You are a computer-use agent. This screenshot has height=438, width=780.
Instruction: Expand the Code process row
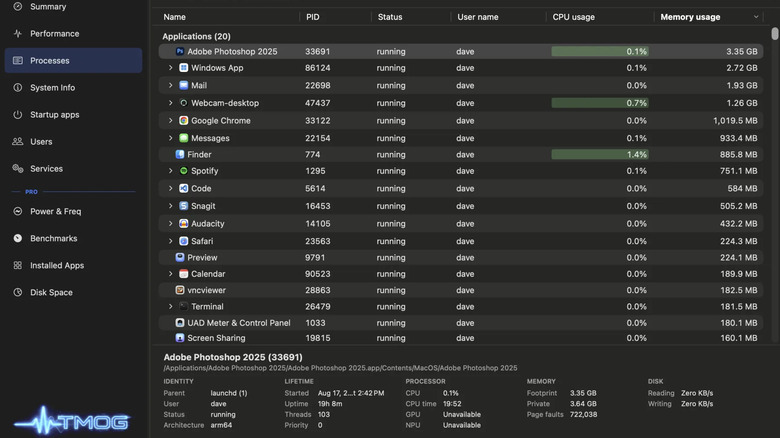(170, 188)
